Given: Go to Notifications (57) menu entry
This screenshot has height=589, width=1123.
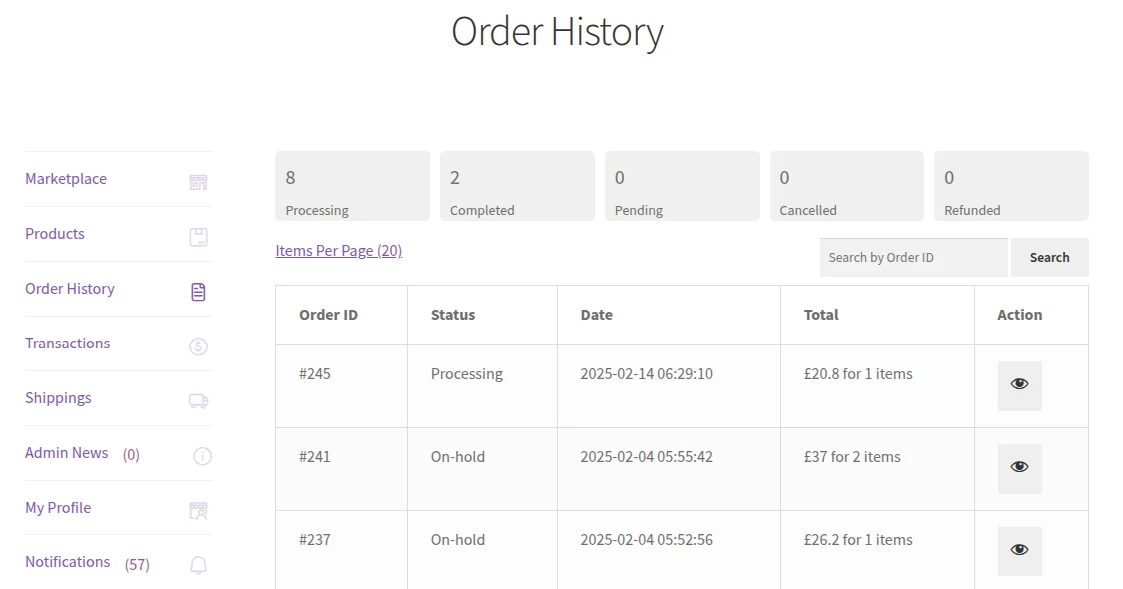Looking at the screenshot, I should 67,562.
